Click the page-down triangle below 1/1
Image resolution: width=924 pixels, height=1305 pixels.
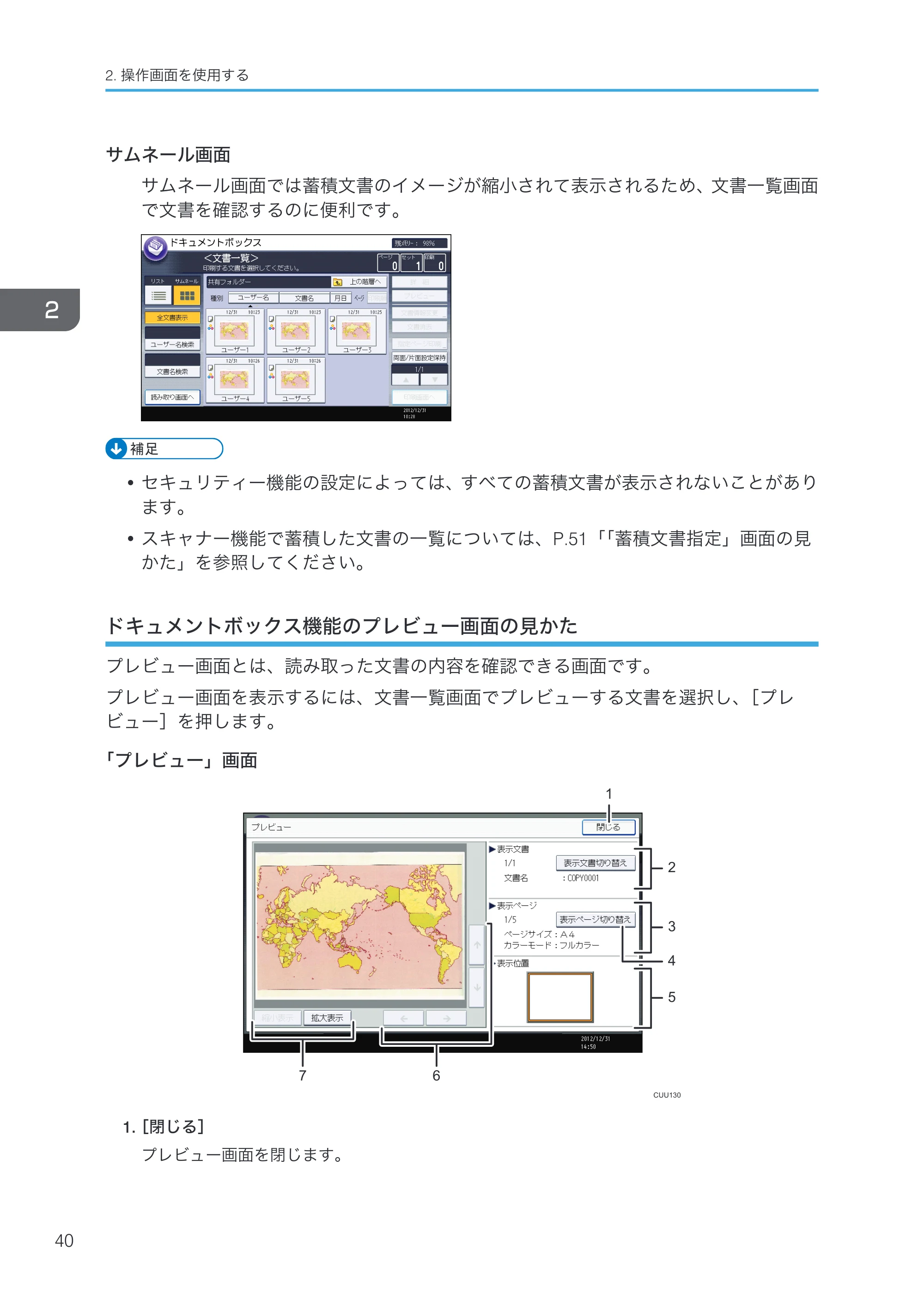tap(435, 379)
